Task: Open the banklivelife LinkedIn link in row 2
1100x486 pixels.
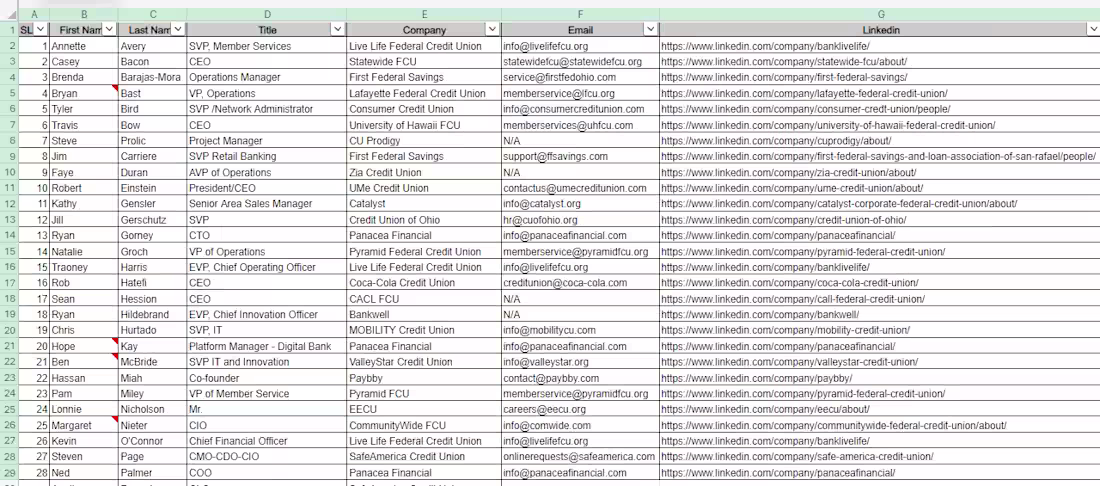Action: (765, 46)
